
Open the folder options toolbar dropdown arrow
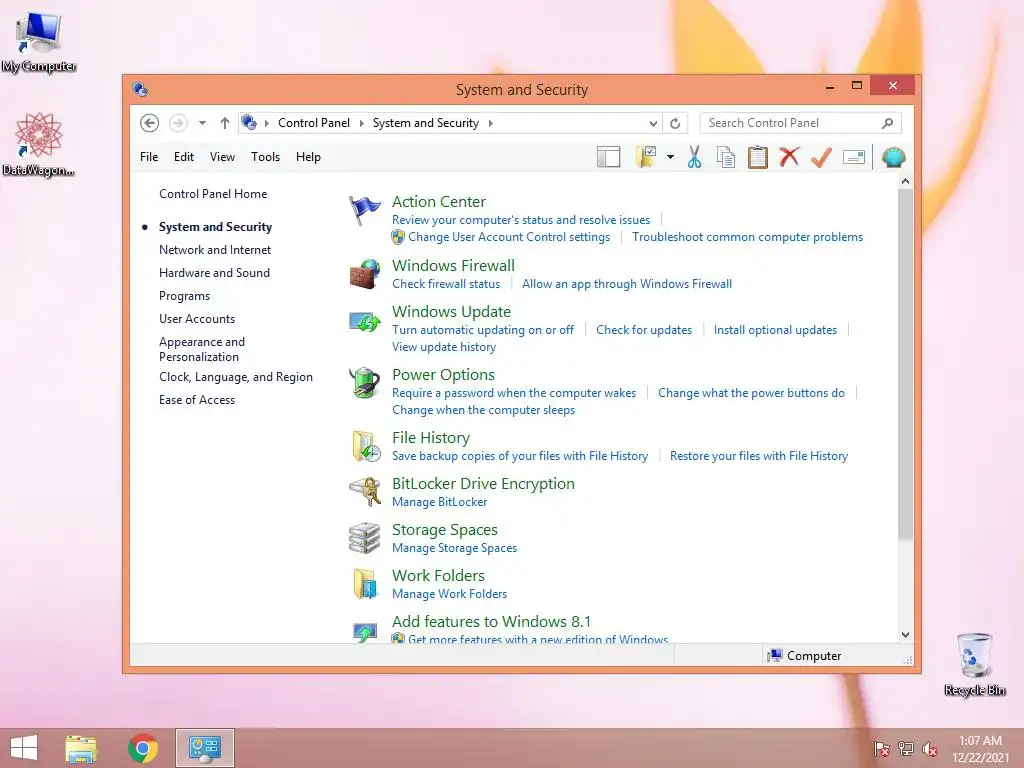[670, 157]
